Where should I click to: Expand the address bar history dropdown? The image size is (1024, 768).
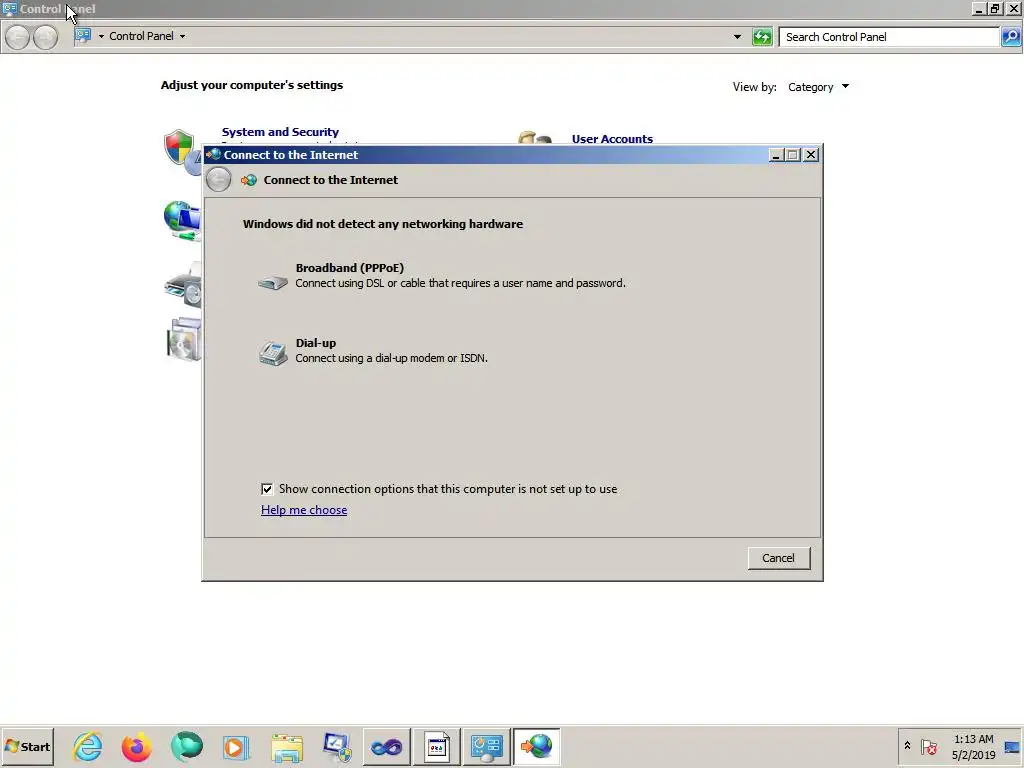point(737,37)
